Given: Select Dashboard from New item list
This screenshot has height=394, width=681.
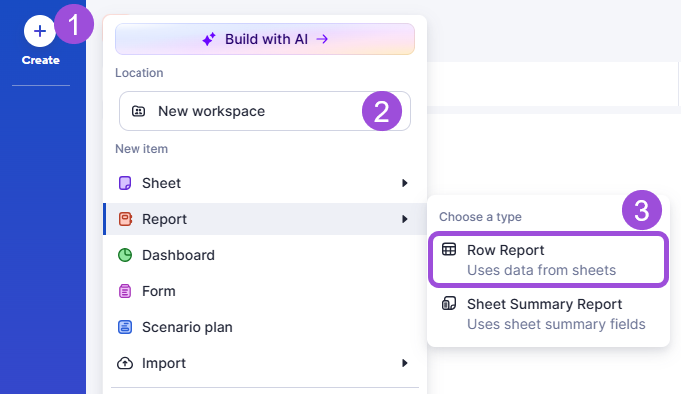Looking at the screenshot, I should pyautogui.click(x=264, y=255).
